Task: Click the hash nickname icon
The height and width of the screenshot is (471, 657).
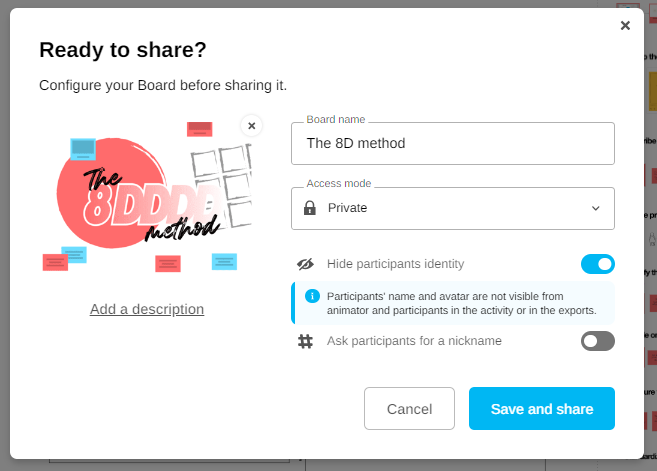Action: click(x=306, y=341)
